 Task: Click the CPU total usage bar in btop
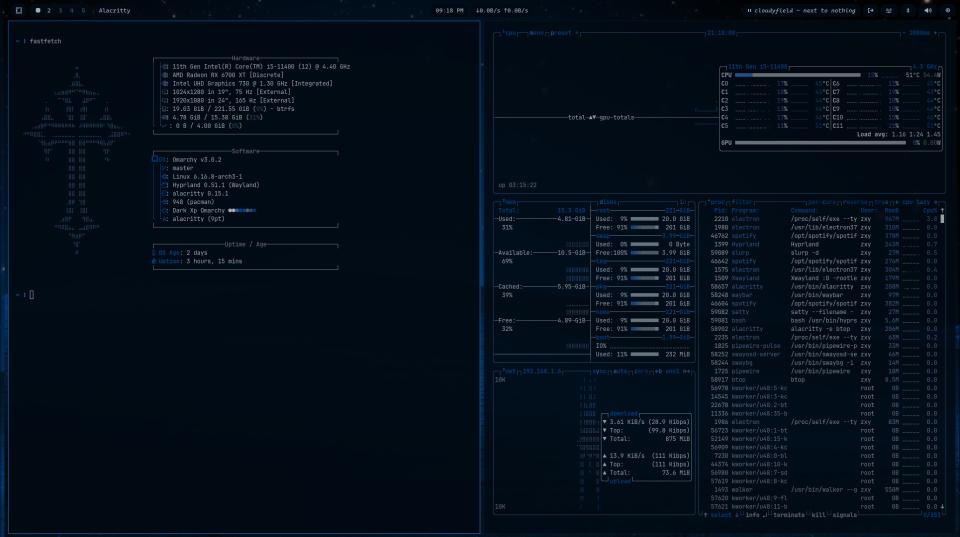(x=798, y=75)
